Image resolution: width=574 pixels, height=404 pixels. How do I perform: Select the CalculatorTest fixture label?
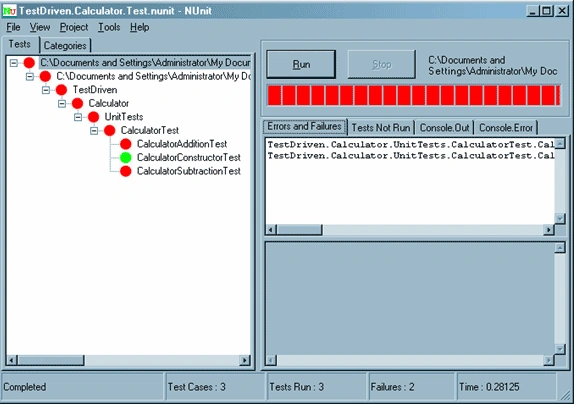(x=150, y=130)
